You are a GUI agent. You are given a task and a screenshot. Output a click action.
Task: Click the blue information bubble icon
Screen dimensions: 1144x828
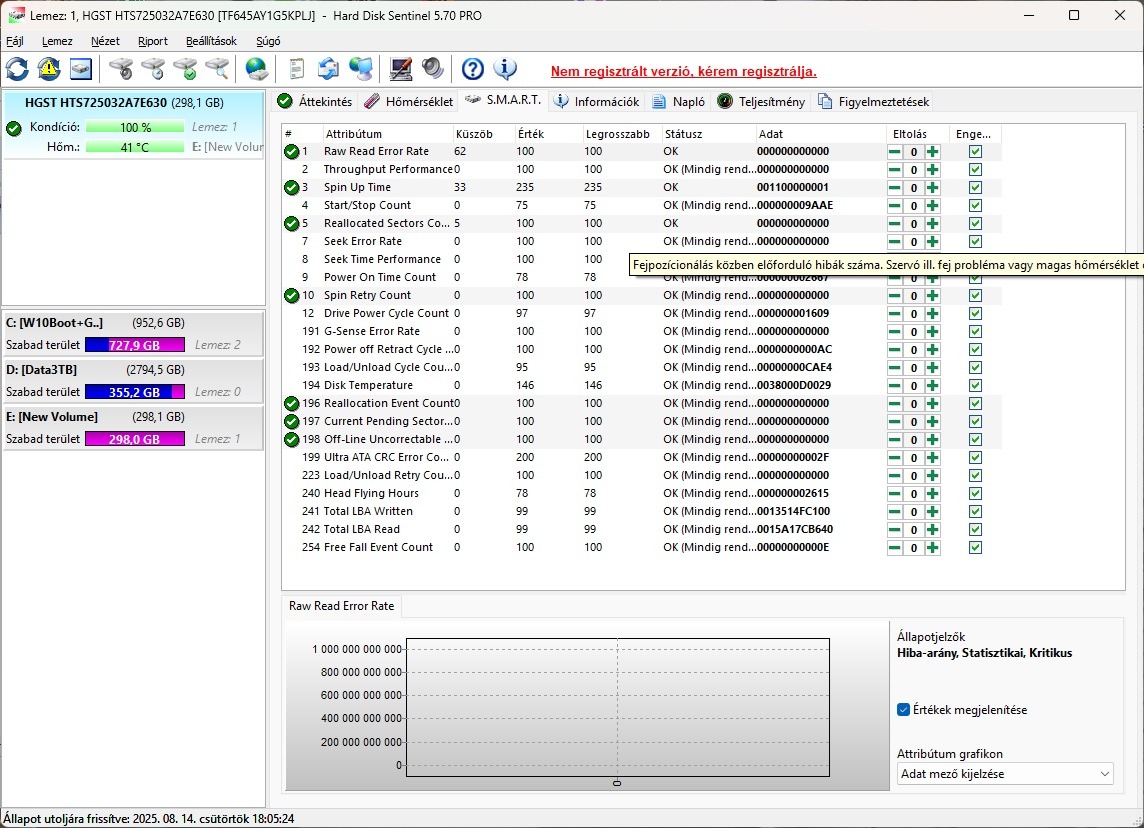505,69
